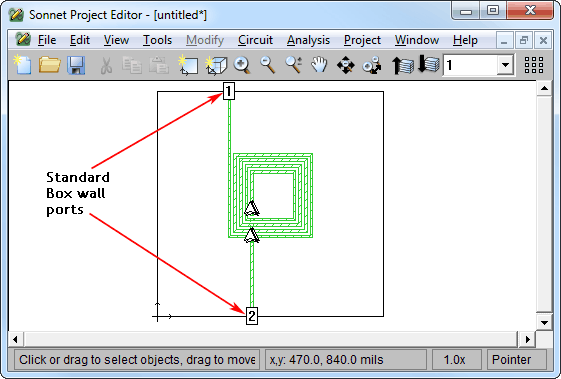Open the Project menu
The width and height of the screenshot is (561, 379).
[362, 40]
